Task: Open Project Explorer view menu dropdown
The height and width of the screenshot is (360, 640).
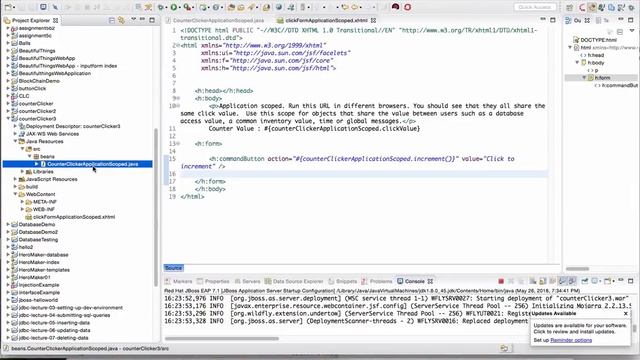Action: point(133,20)
